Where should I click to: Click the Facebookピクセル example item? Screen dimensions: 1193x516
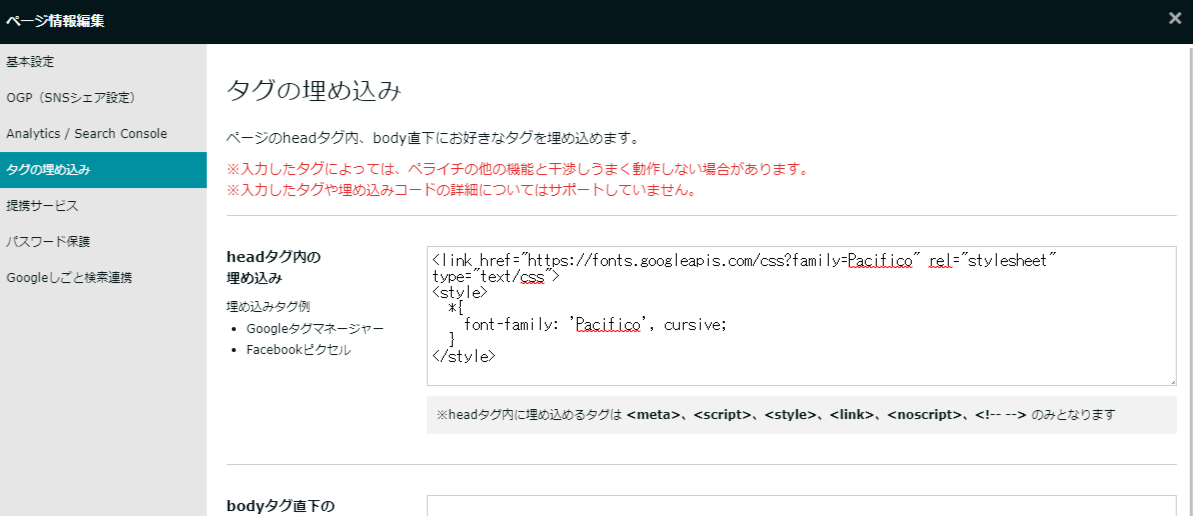click(x=298, y=350)
